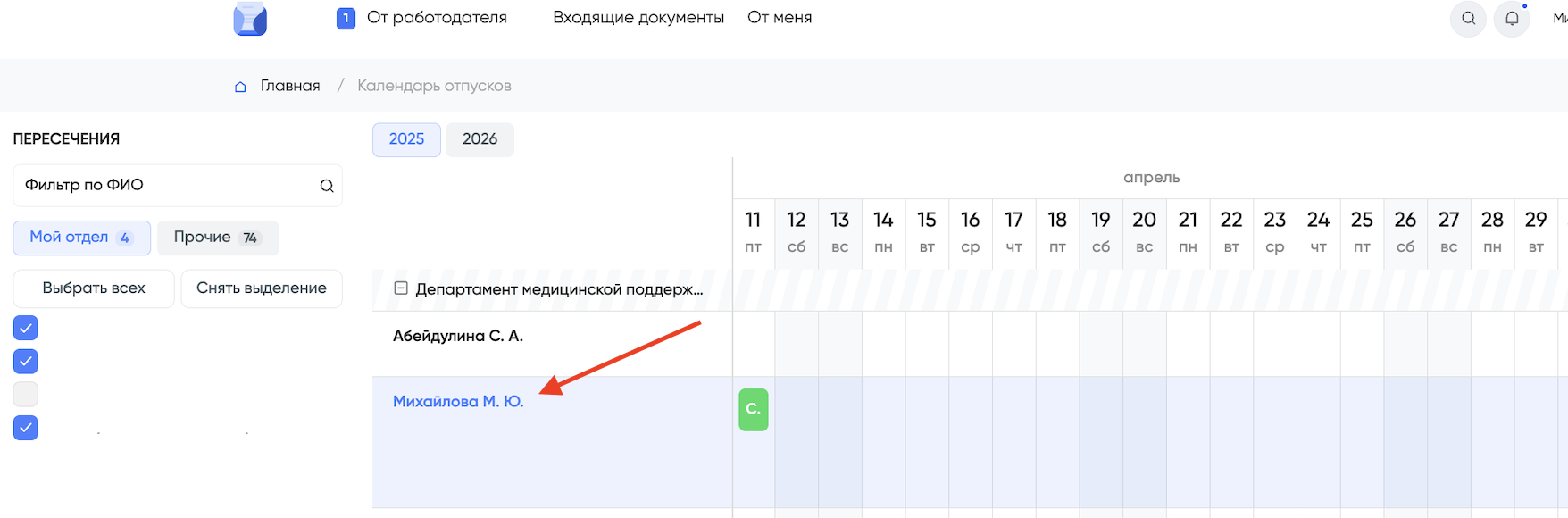Focus the Фильтр по ФИО input field
Viewport: 1568px width, 518px height.
coord(165,186)
